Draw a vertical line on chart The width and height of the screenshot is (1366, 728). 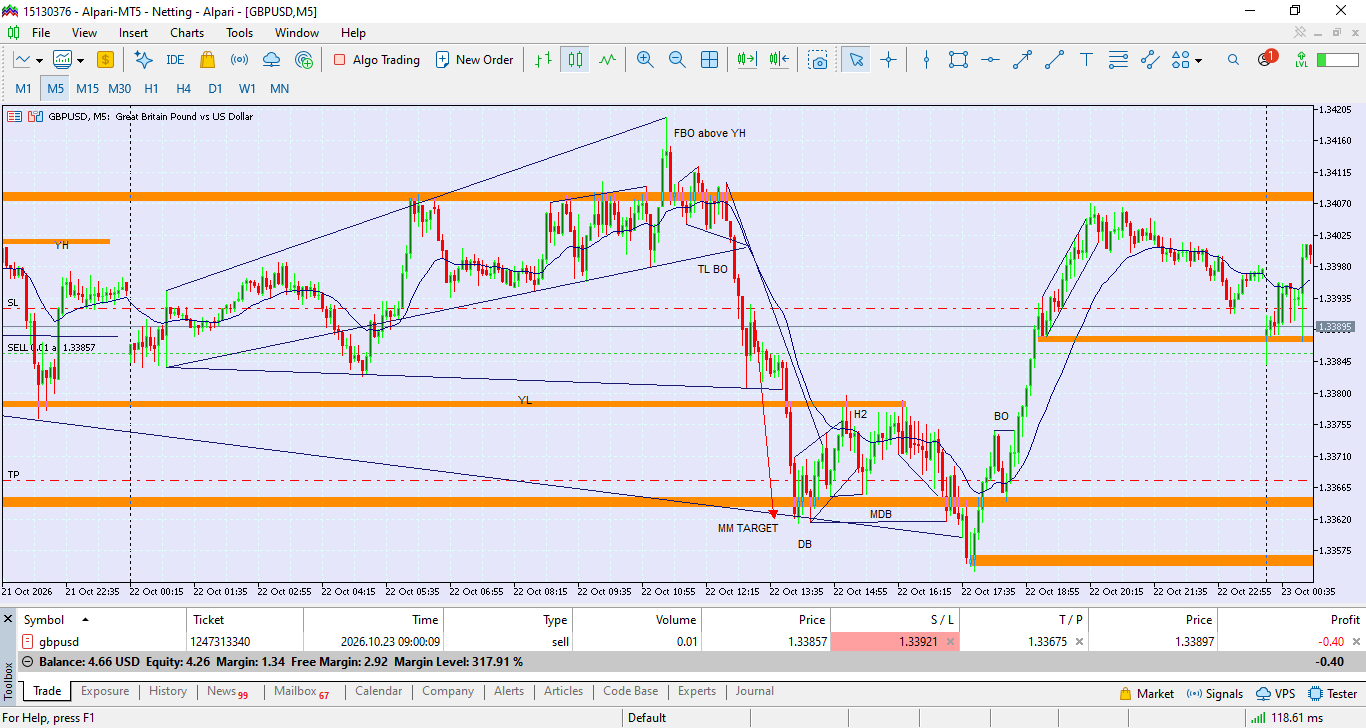click(926, 60)
